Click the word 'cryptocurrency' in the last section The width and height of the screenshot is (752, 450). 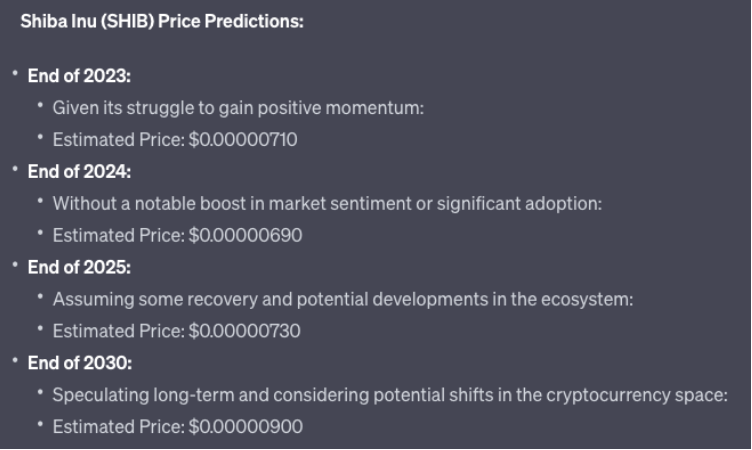[x=608, y=395]
